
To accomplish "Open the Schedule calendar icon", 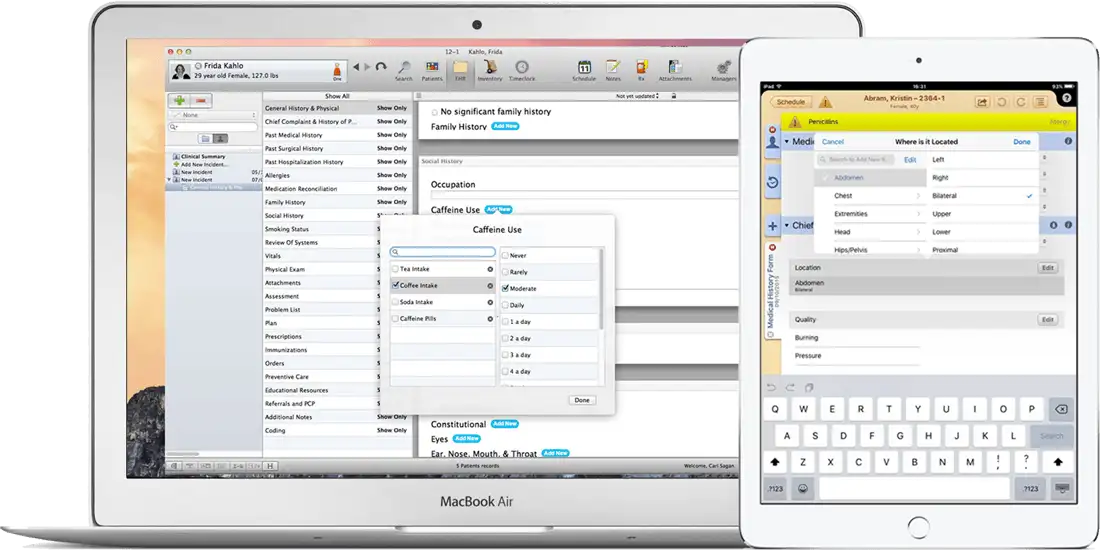I will click(x=584, y=69).
